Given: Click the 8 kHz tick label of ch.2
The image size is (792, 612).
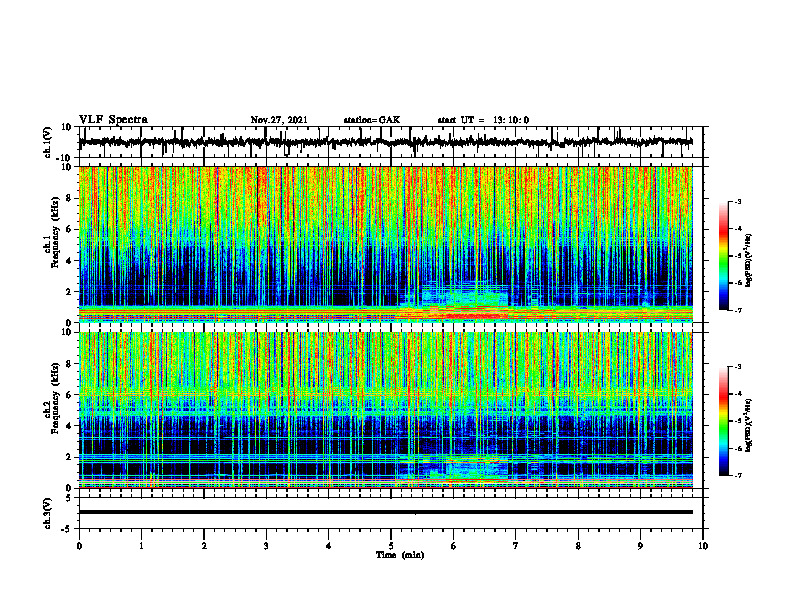Looking at the screenshot, I should pyautogui.click(x=69, y=364).
